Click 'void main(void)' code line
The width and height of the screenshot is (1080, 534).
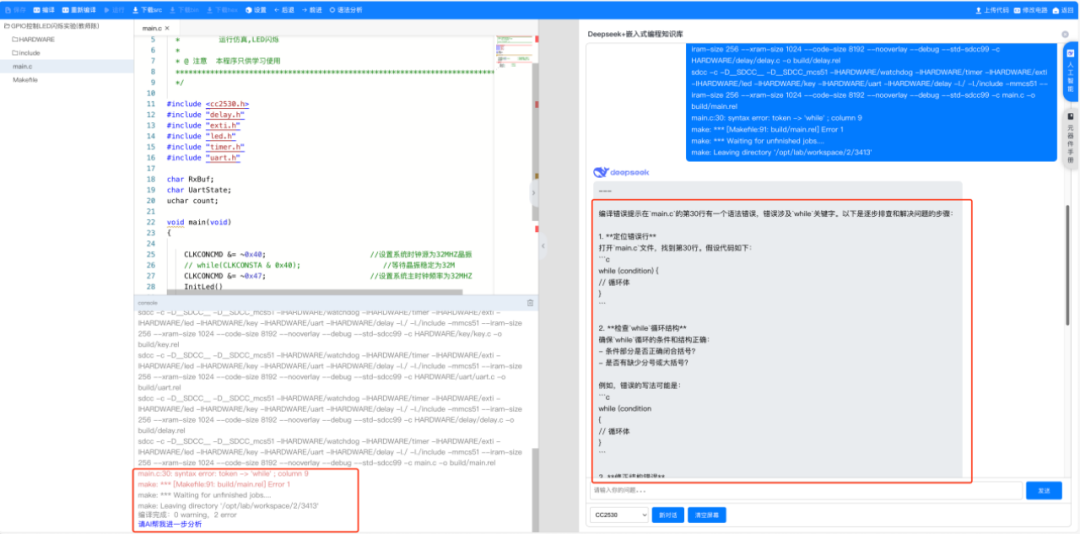(198, 222)
